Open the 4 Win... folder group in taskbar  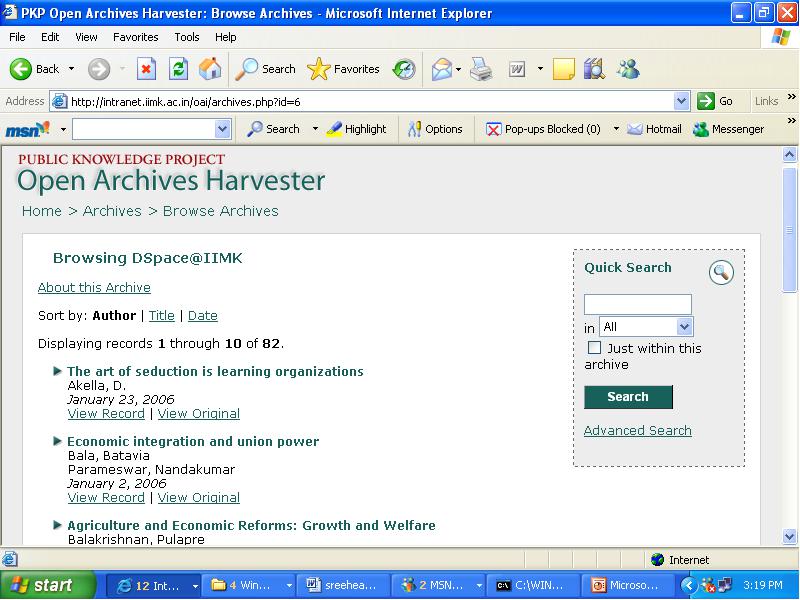[249, 585]
